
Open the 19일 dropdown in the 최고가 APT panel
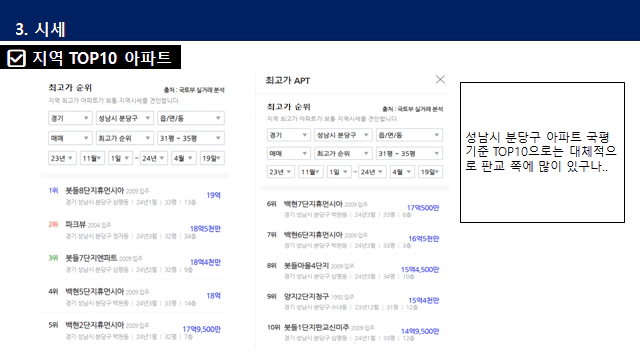pos(431,172)
